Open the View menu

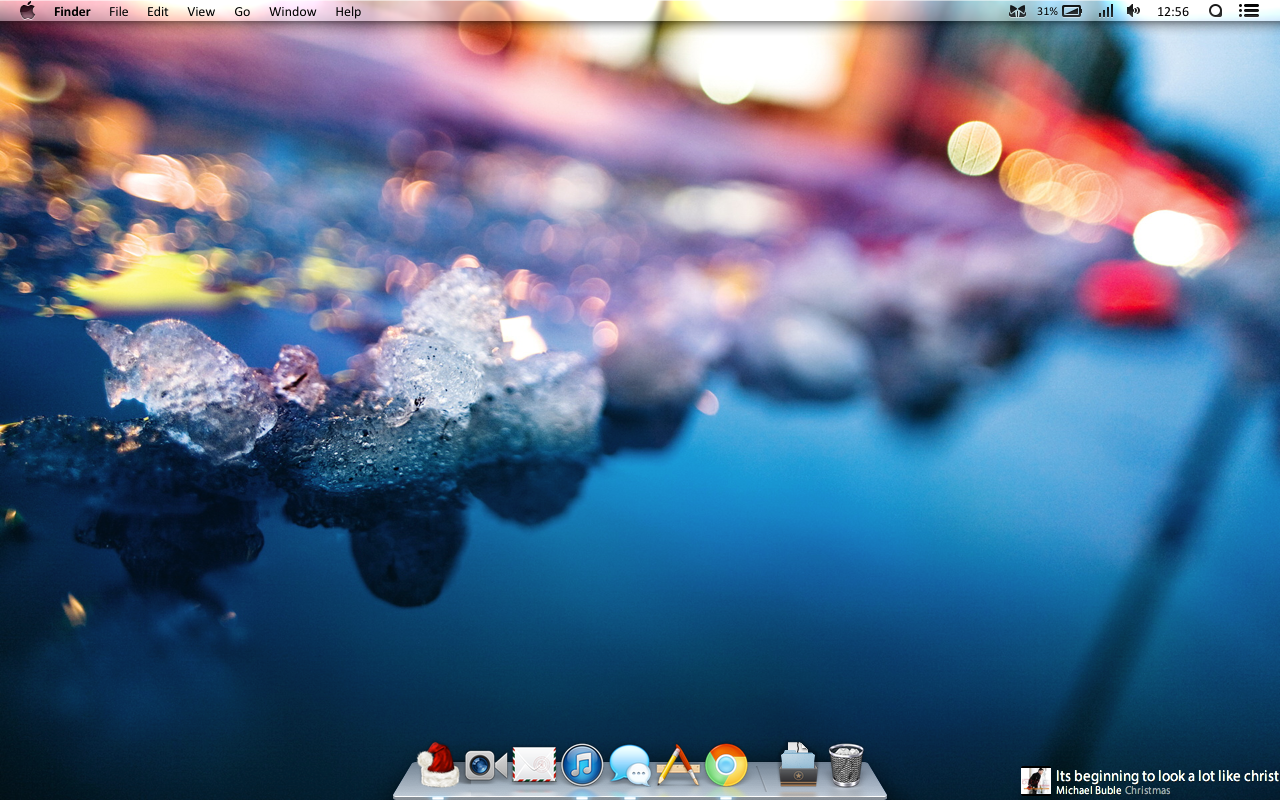[201, 12]
